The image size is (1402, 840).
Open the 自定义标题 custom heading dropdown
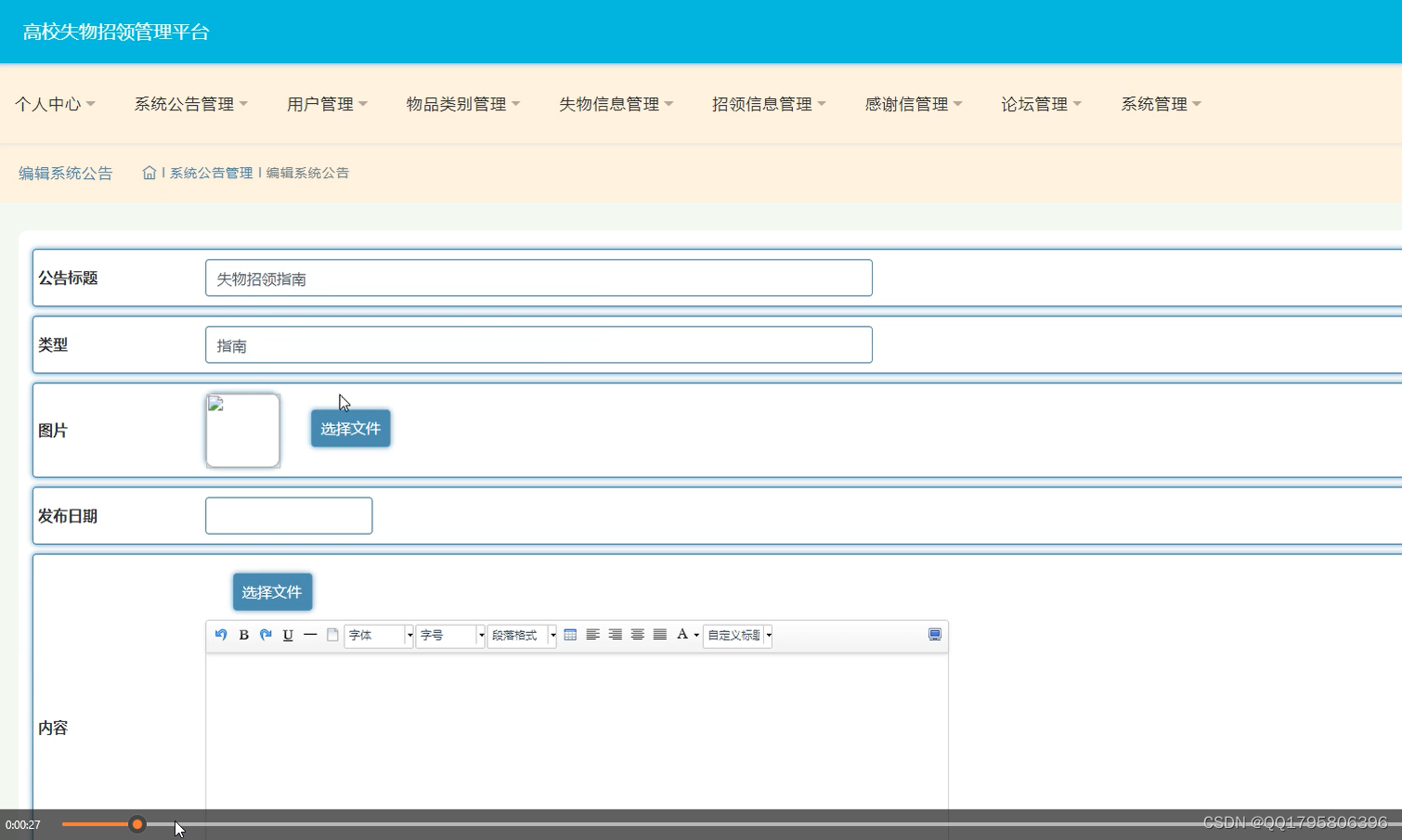[738, 635]
